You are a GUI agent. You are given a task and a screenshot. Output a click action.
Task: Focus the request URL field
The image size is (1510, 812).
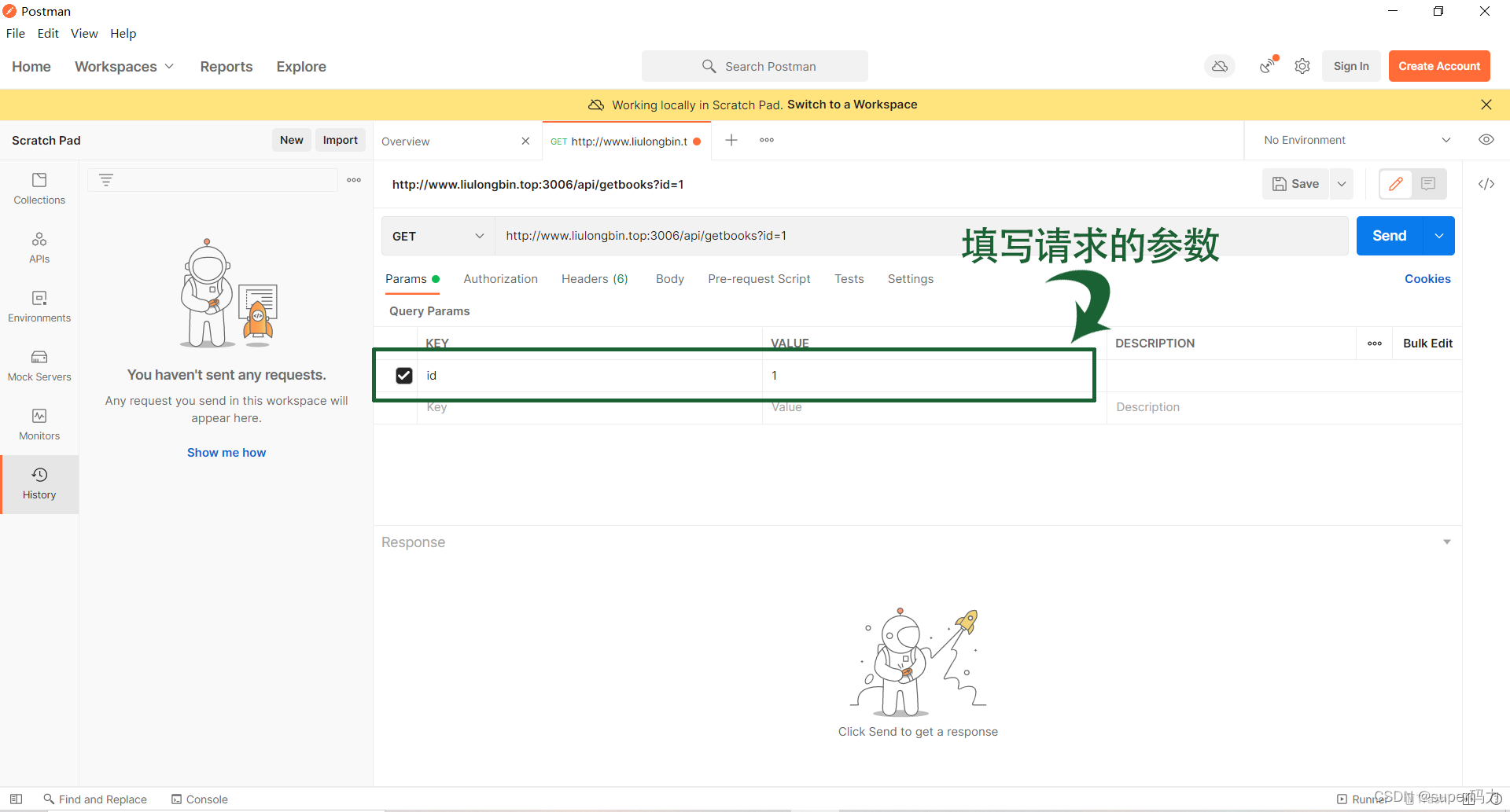click(921, 236)
